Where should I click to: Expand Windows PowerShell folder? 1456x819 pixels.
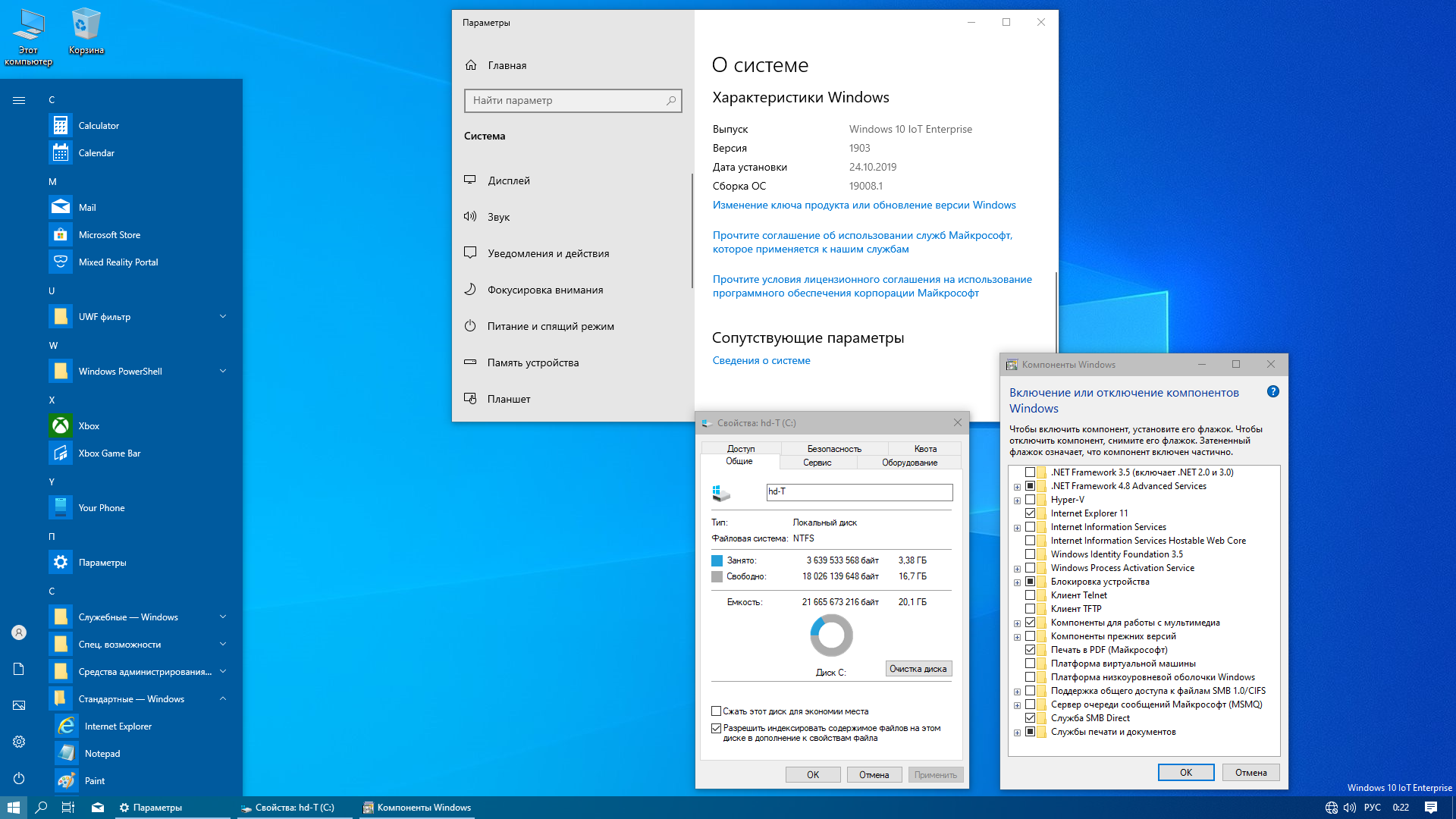223,371
